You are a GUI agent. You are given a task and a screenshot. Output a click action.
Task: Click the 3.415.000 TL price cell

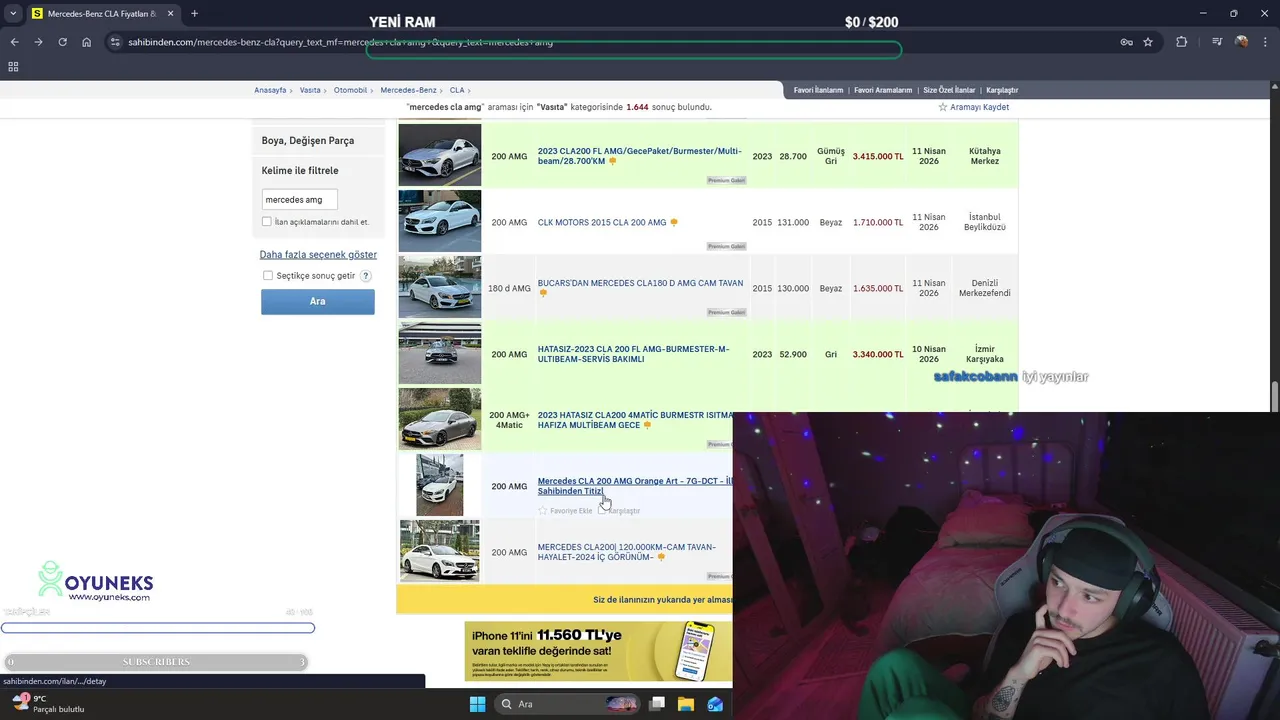(878, 156)
